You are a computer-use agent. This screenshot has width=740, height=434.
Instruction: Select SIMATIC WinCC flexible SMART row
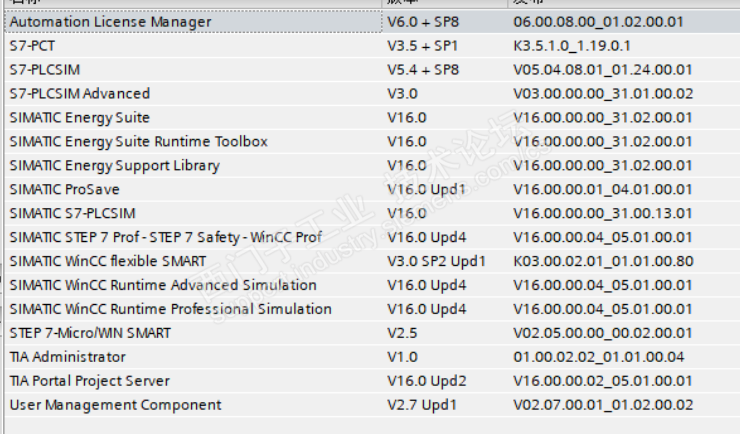coord(107,261)
